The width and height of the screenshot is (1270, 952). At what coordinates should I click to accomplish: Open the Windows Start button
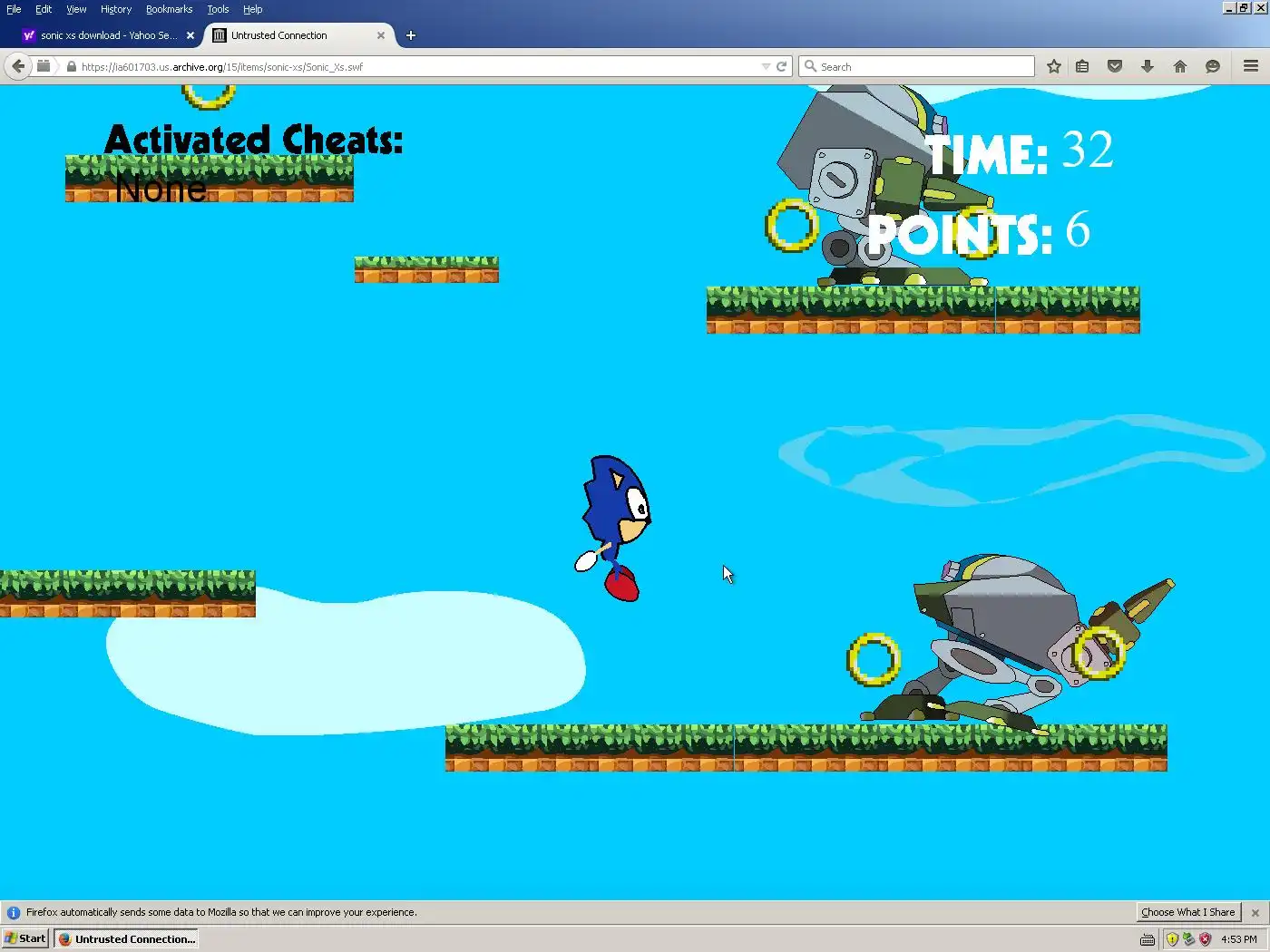point(25,938)
